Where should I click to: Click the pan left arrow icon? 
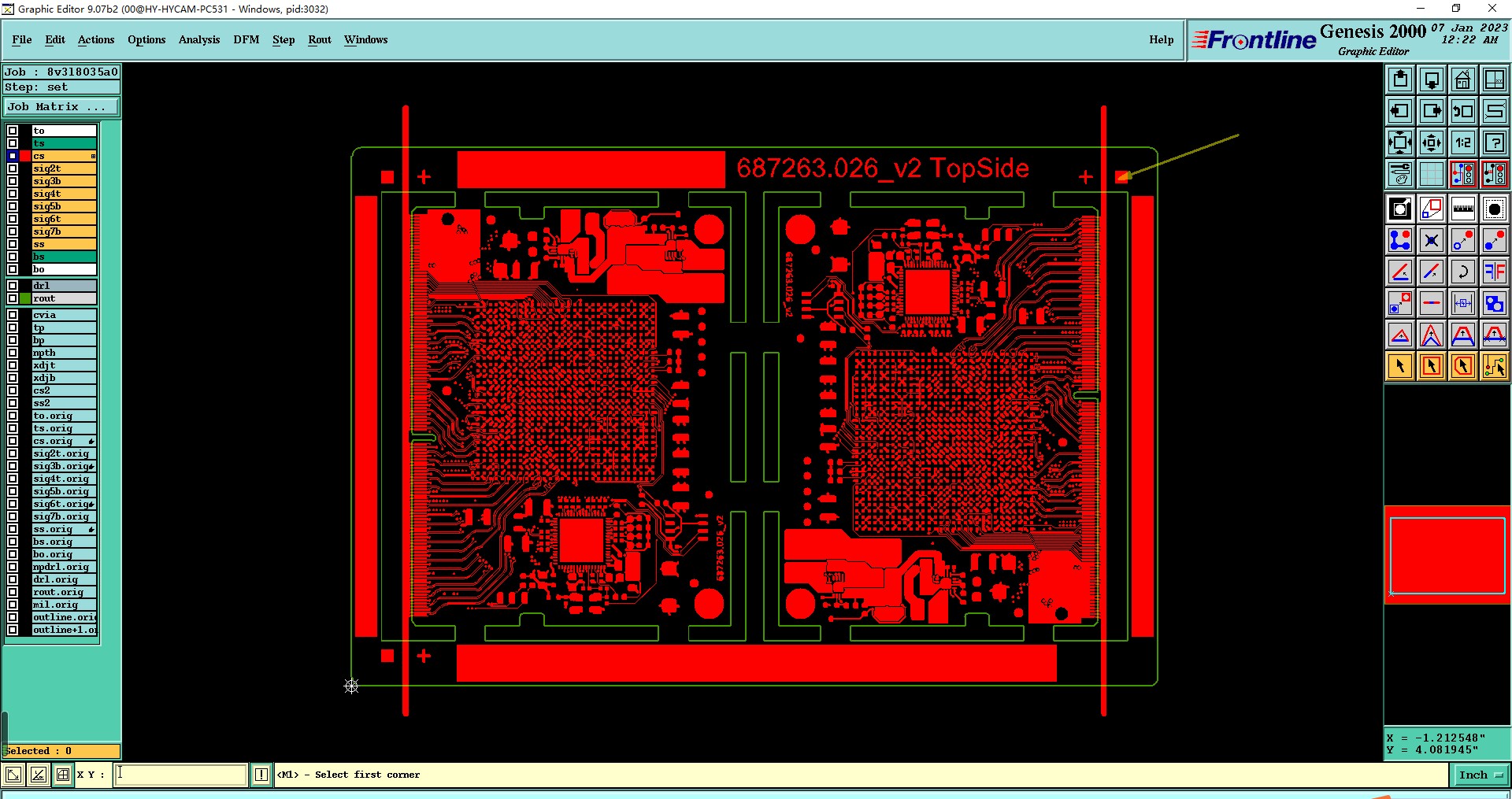pos(1400,111)
